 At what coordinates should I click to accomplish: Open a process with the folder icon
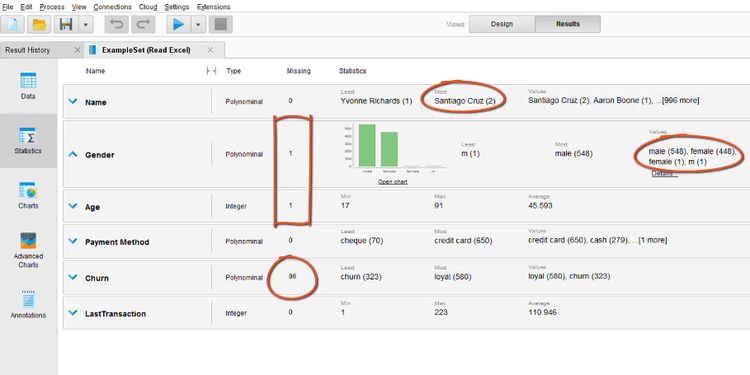(x=39, y=24)
